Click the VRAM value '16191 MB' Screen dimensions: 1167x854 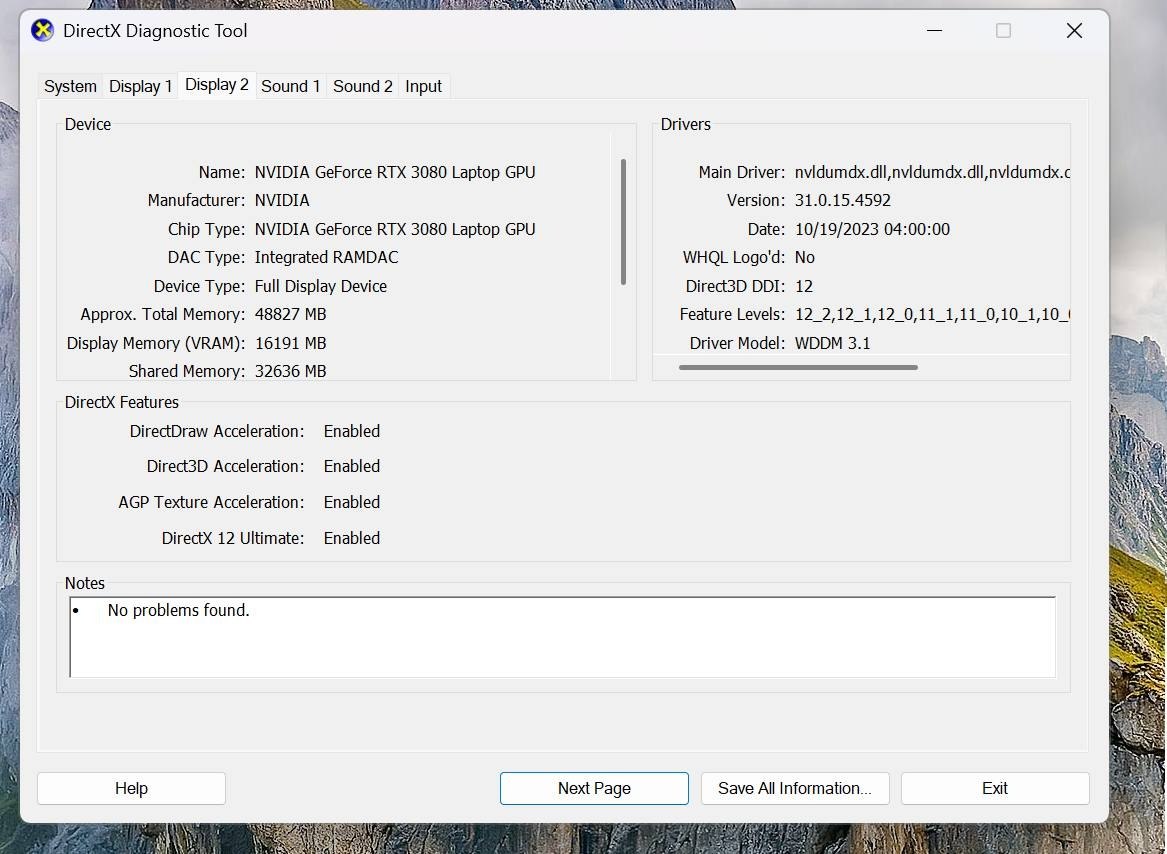tap(290, 343)
